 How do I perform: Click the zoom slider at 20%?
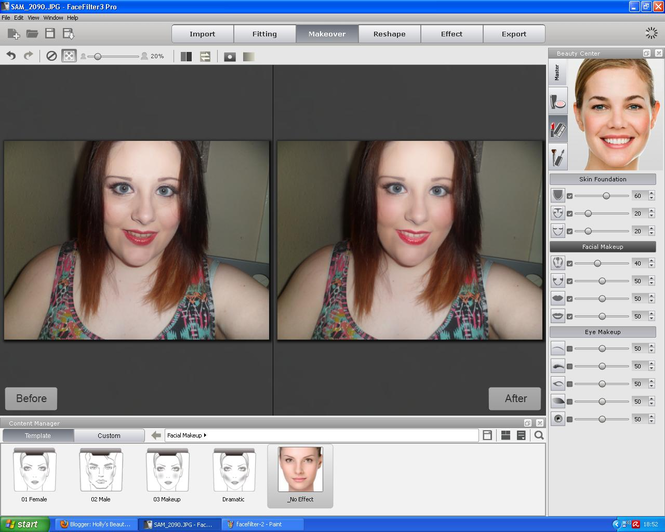(x=98, y=57)
